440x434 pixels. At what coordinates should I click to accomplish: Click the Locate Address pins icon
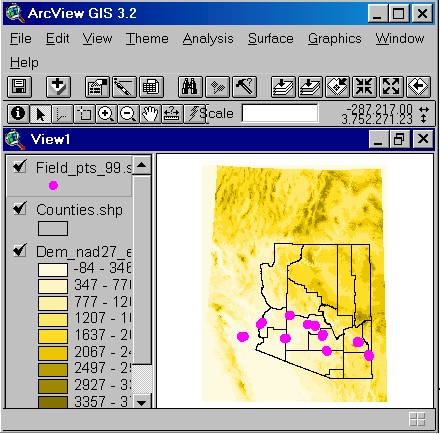(x=217, y=87)
